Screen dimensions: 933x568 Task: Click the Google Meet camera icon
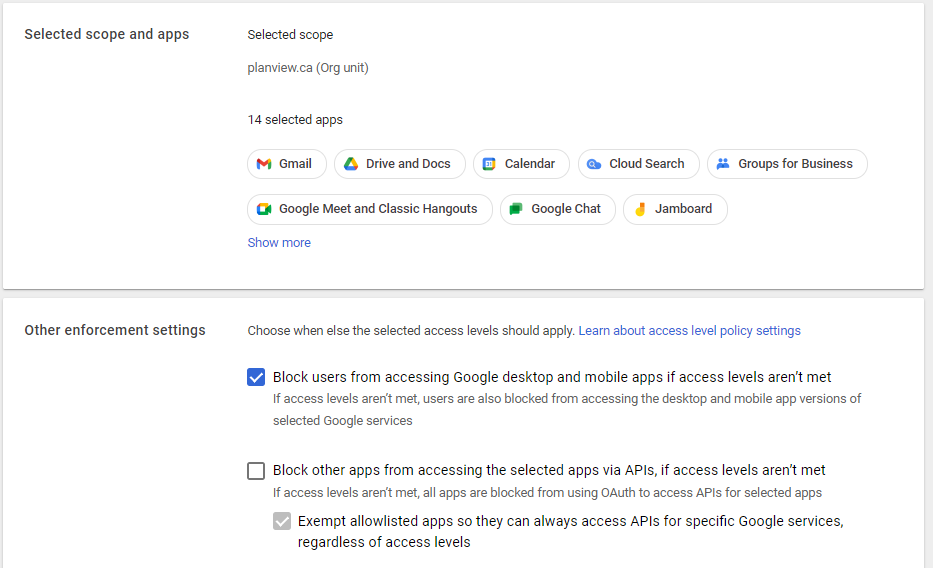(264, 209)
